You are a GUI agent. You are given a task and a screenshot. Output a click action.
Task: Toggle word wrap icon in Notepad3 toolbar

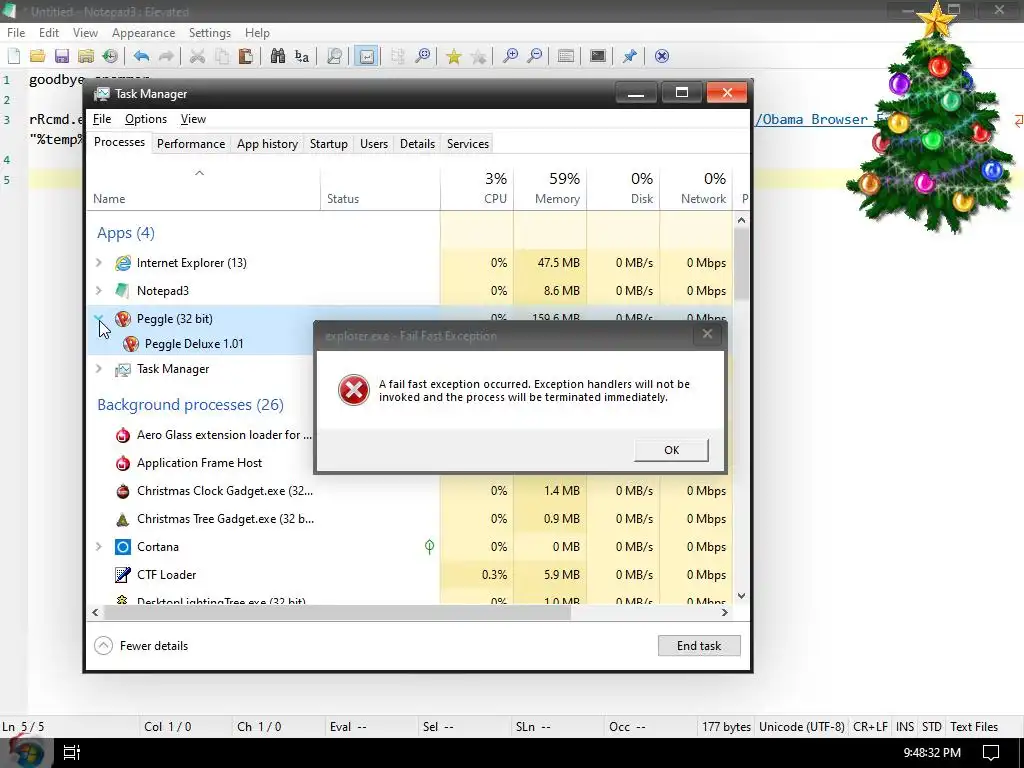366,56
